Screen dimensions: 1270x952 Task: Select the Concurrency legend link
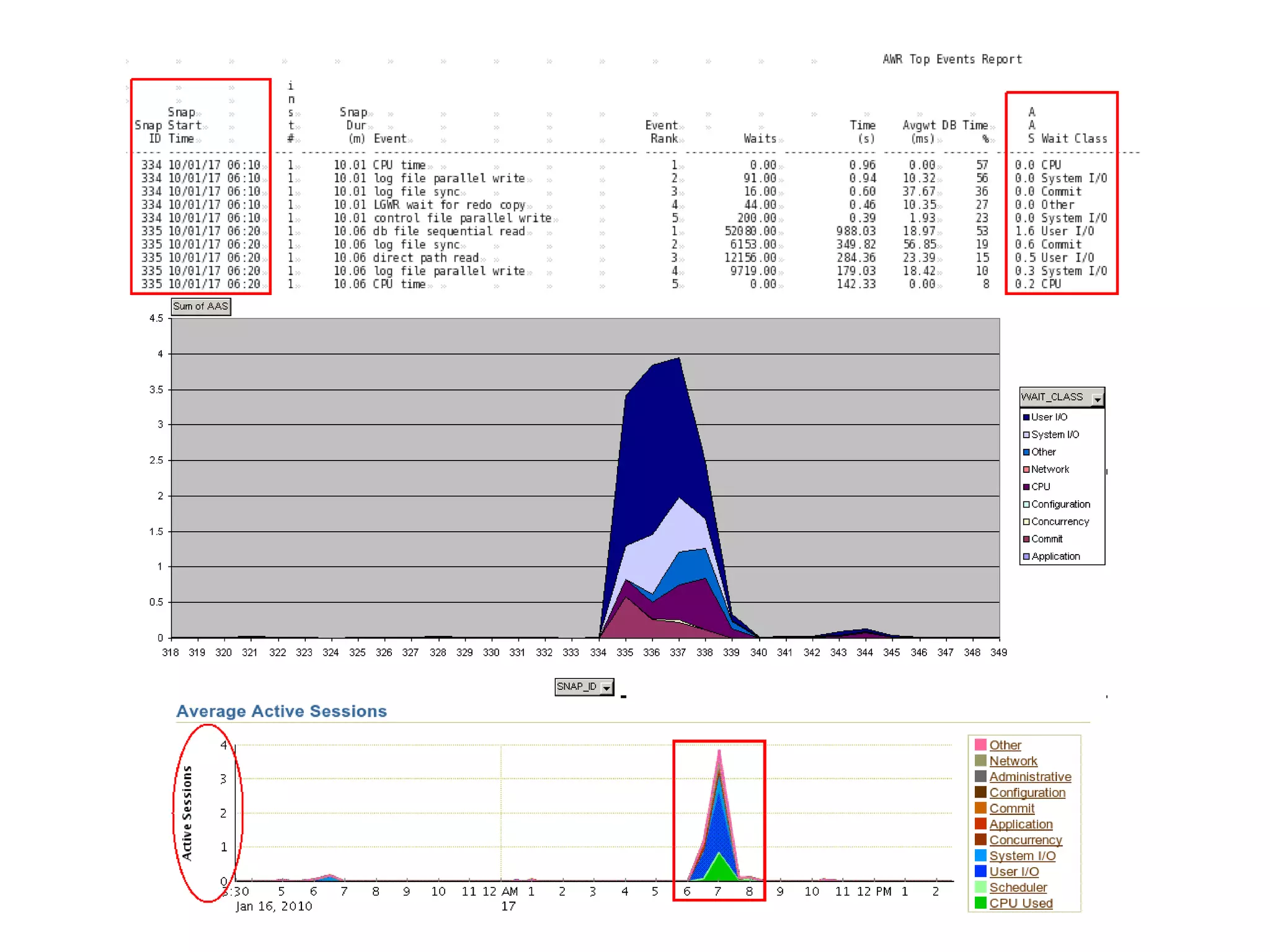(x=1025, y=840)
